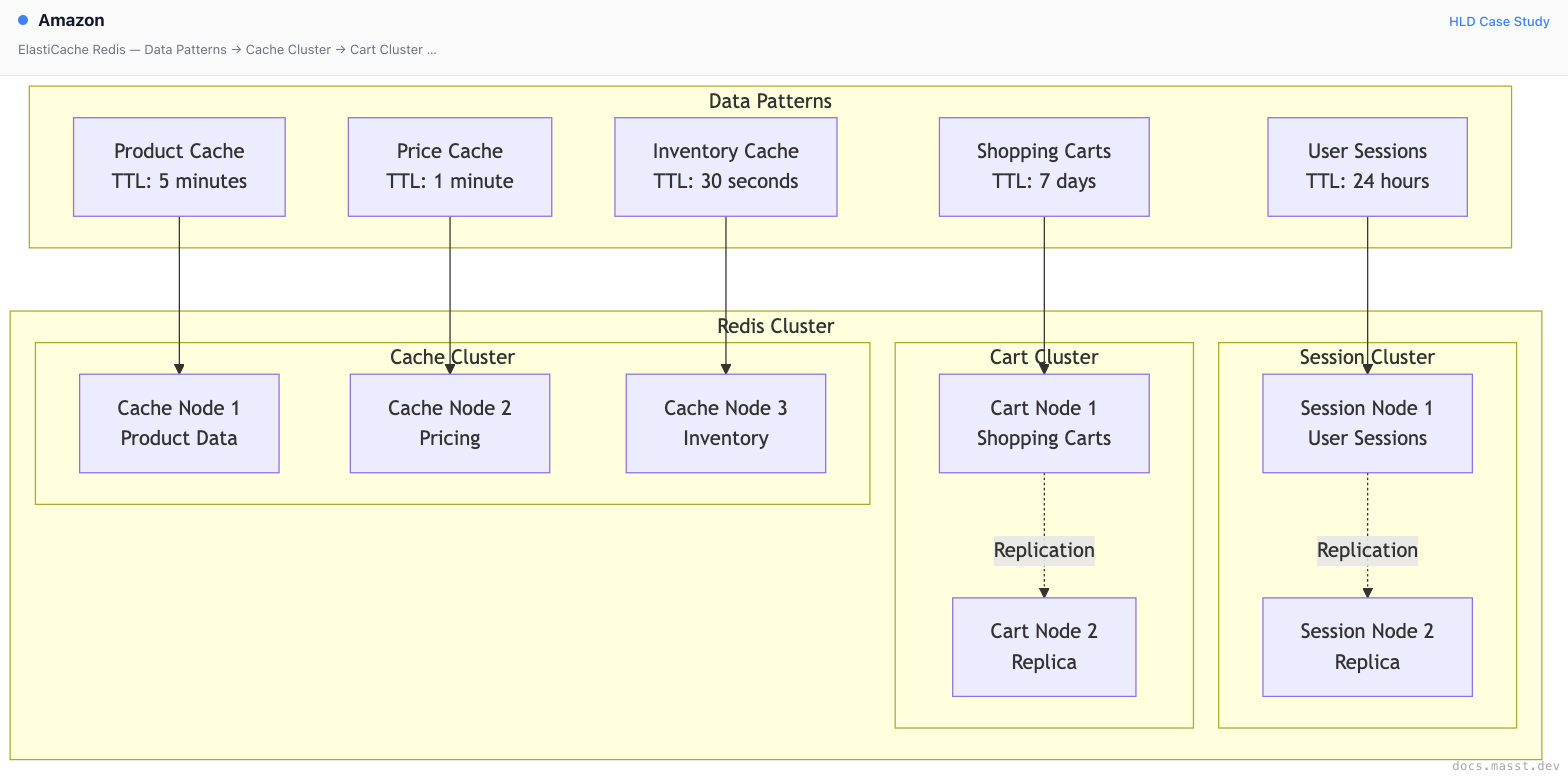This screenshot has height=778, width=1568.
Task: Click Cart Node 1 Shopping Carts
Action: coord(1044,423)
